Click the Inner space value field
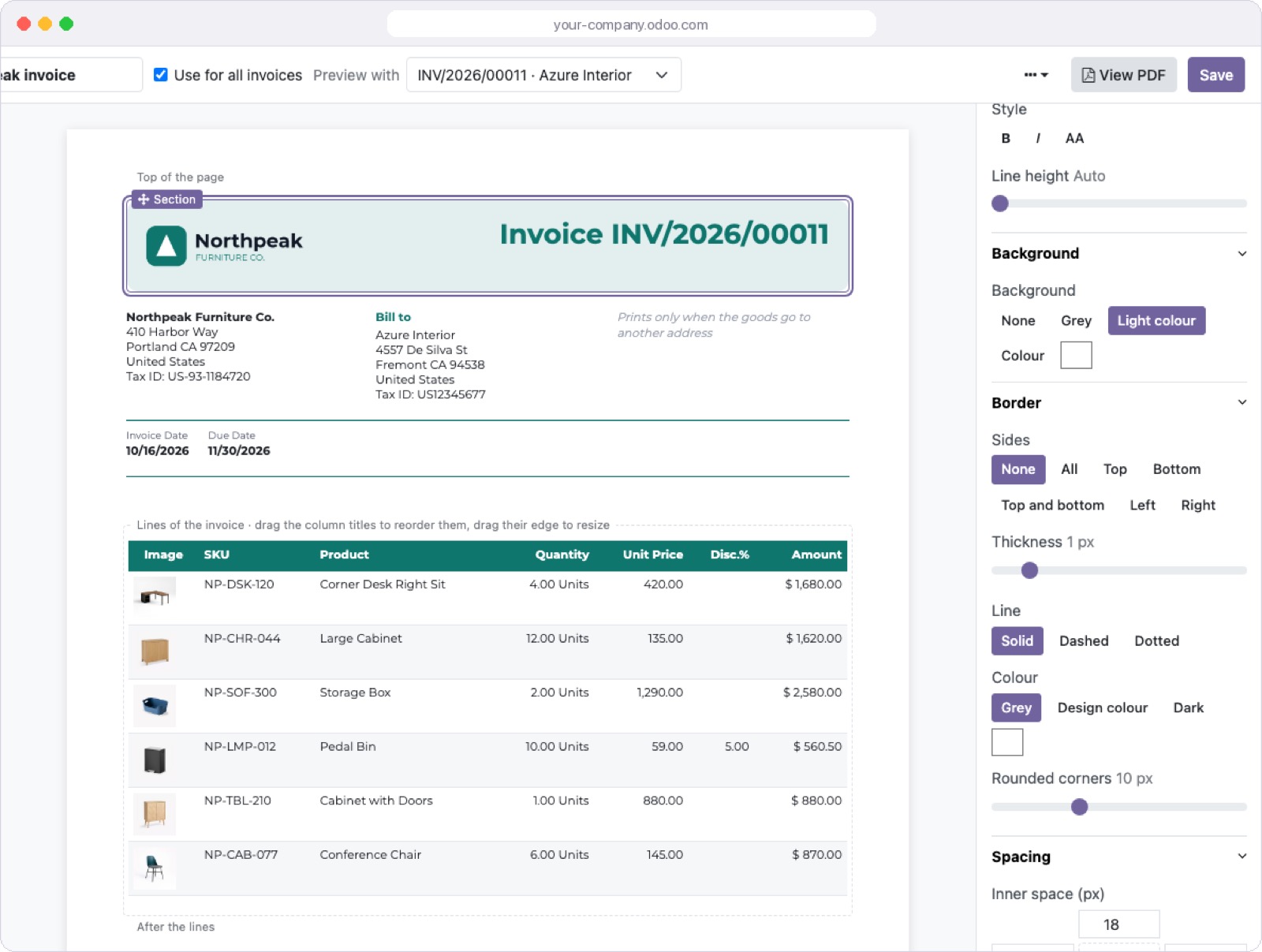The height and width of the screenshot is (952, 1262). (1118, 924)
